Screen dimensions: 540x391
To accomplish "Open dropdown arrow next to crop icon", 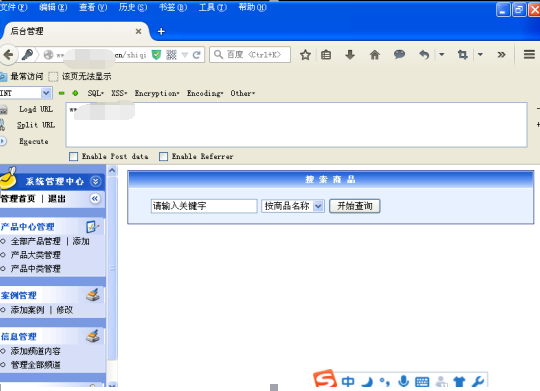I will (x=480, y=54).
